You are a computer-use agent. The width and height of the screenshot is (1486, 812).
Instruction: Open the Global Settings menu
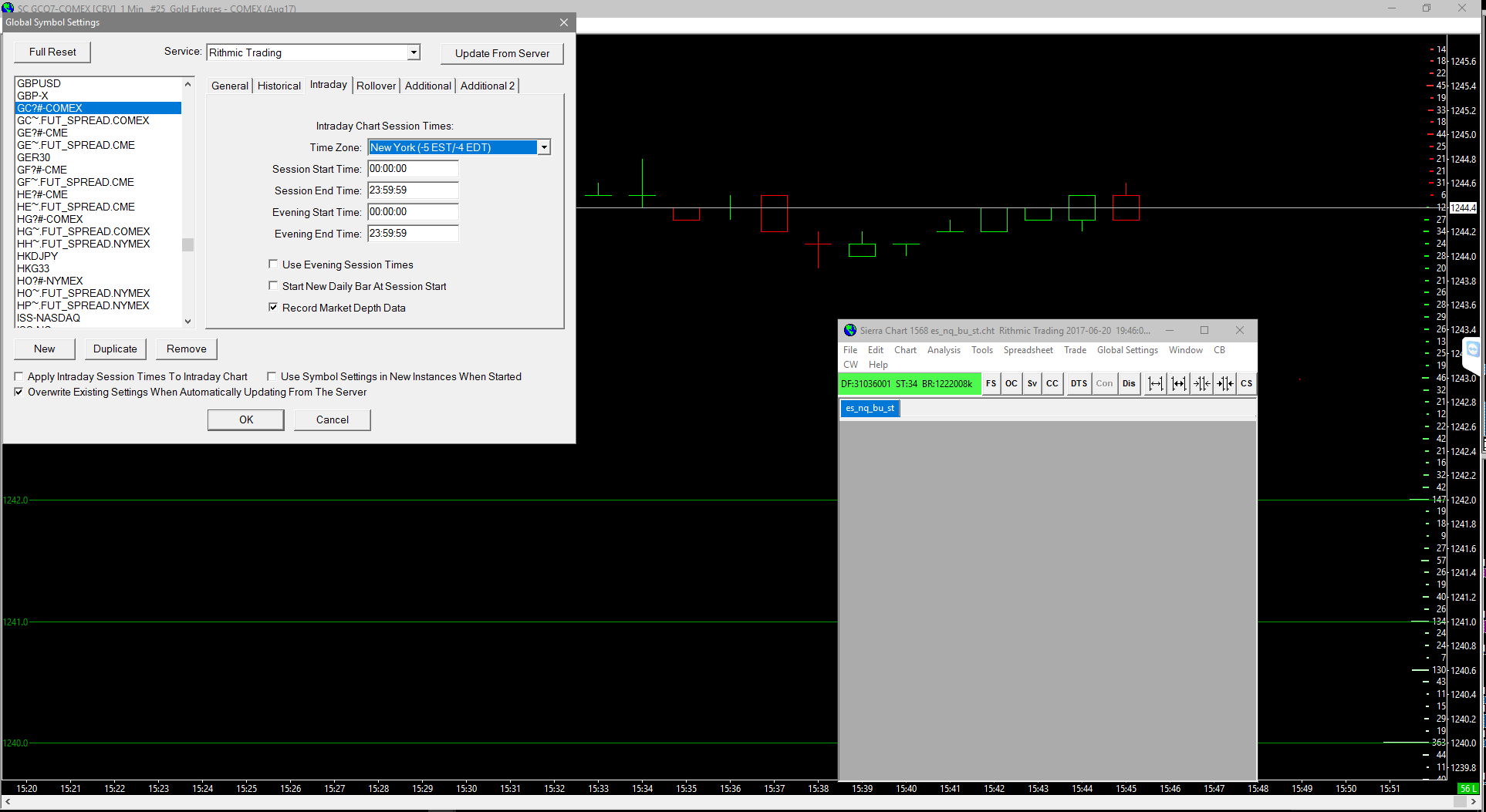tap(1127, 350)
